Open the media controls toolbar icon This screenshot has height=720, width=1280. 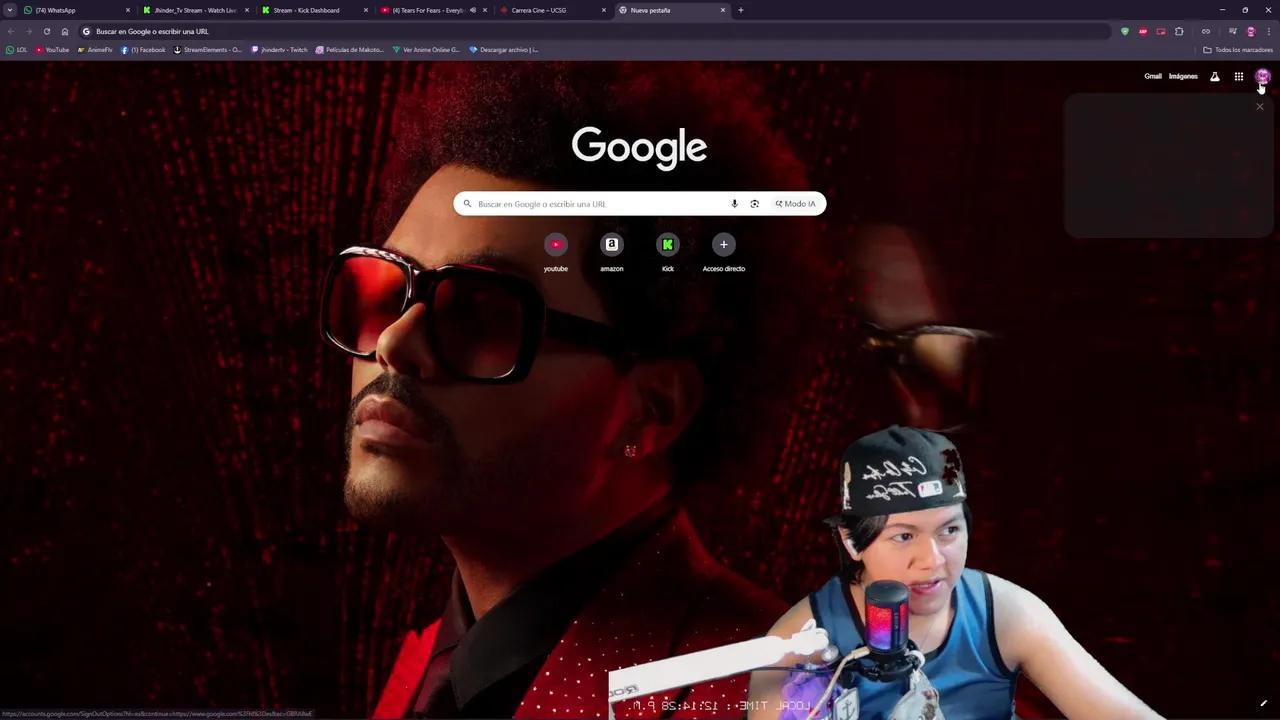pyautogui.click(x=1233, y=31)
